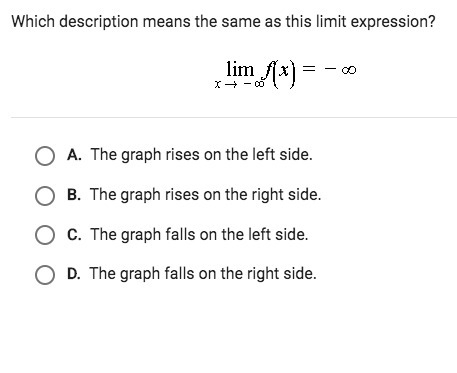Click the bold letter C label
Image resolution: width=457 pixels, height=373 pixels.
[x=74, y=234]
